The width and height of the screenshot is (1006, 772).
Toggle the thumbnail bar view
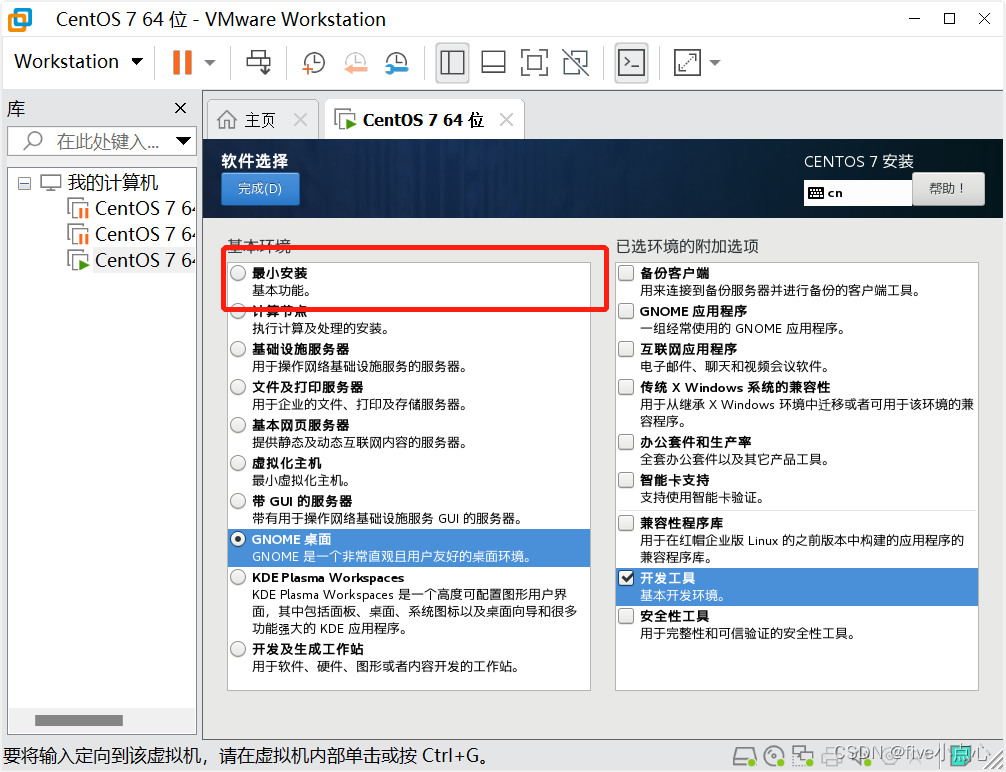pyautogui.click(x=493, y=62)
